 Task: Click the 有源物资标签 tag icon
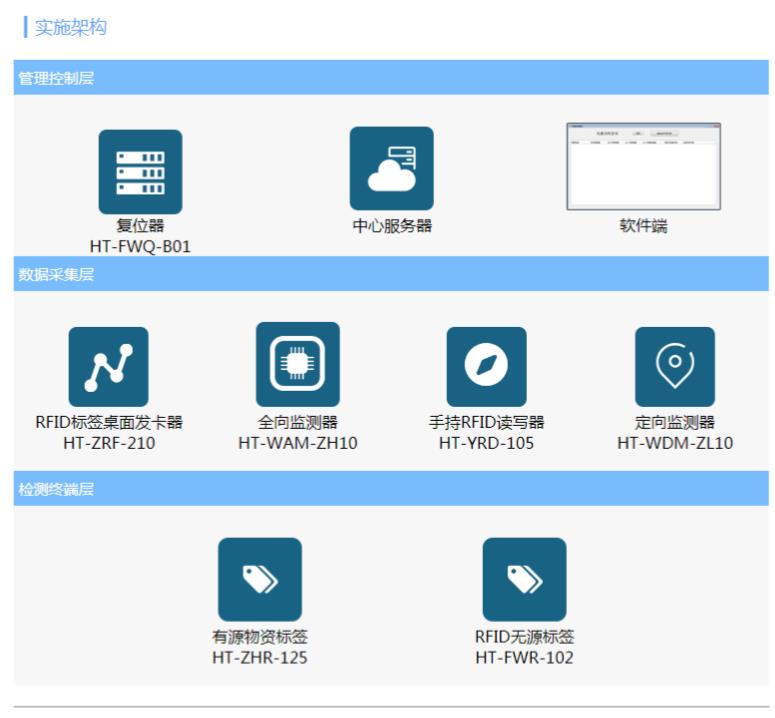coord(260,579)
